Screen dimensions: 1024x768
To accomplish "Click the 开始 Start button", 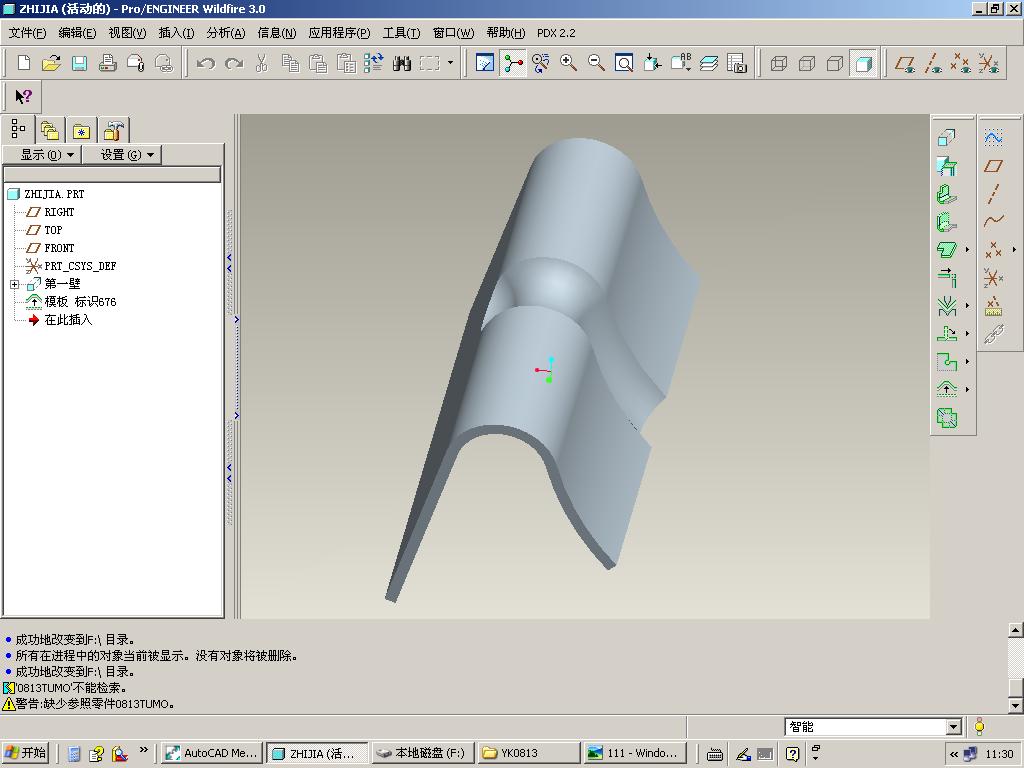I will coord(25,753).
